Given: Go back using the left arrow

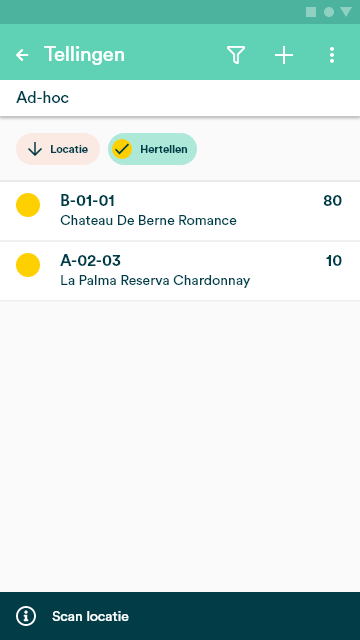Looking at the screenshot, I should [x=22, y=55].
